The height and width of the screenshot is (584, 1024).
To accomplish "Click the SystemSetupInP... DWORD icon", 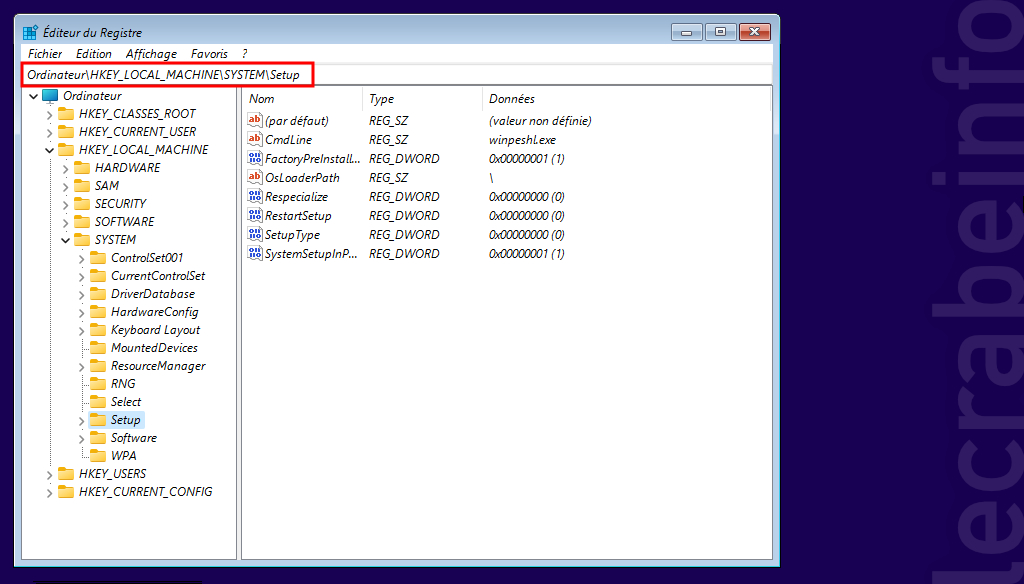I will click(255, 253).
